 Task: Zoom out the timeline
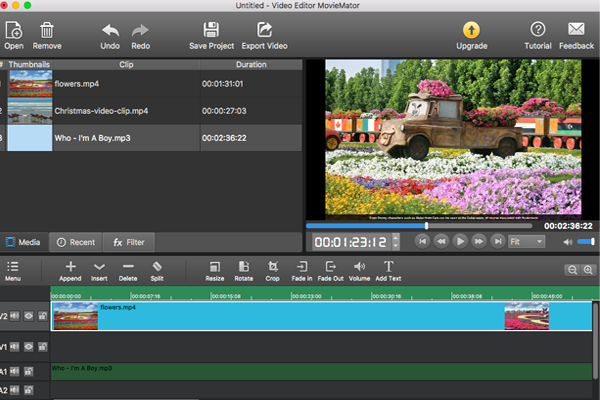(572, 270)
